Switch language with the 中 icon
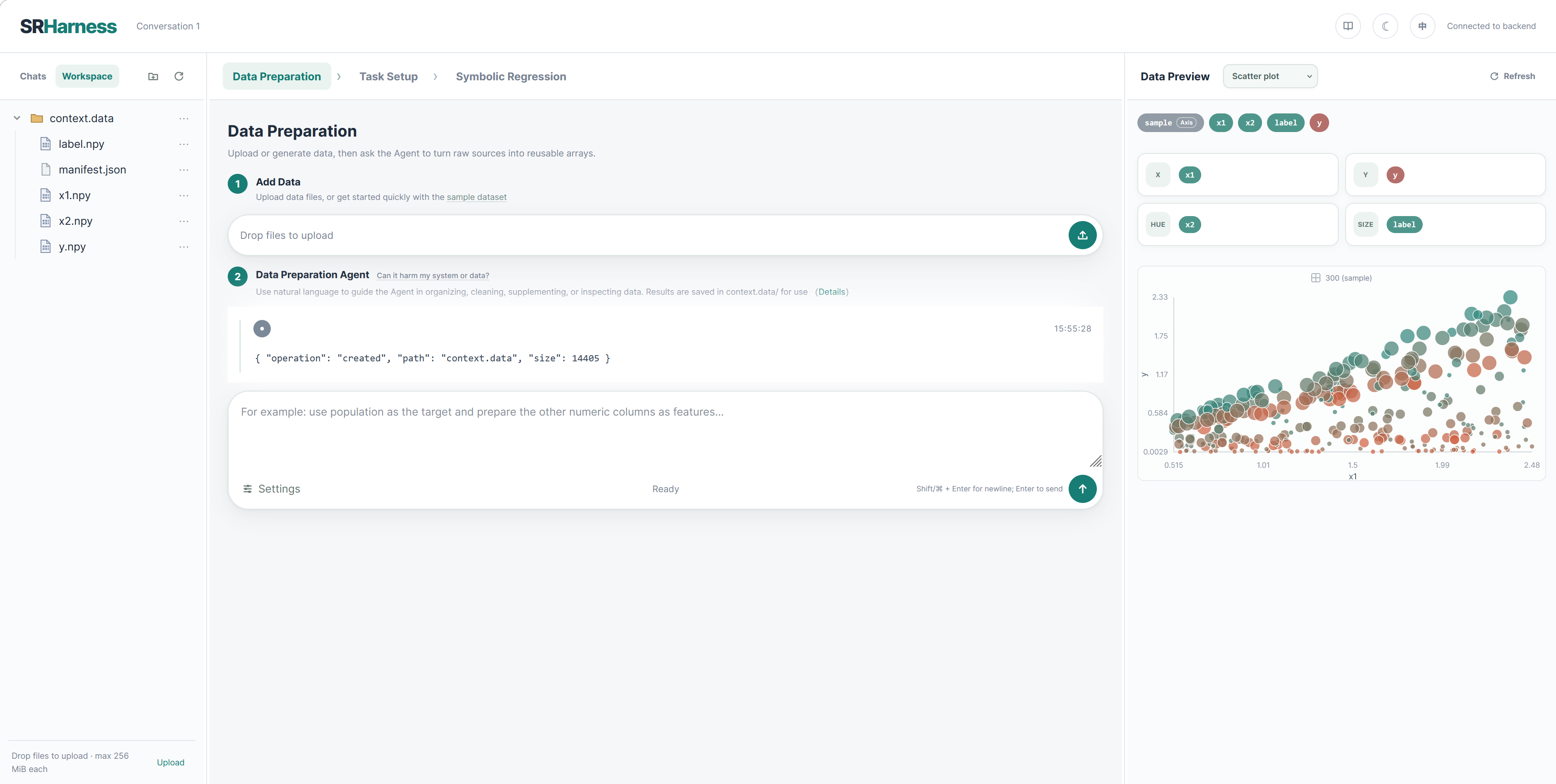 pos(1423,26)
